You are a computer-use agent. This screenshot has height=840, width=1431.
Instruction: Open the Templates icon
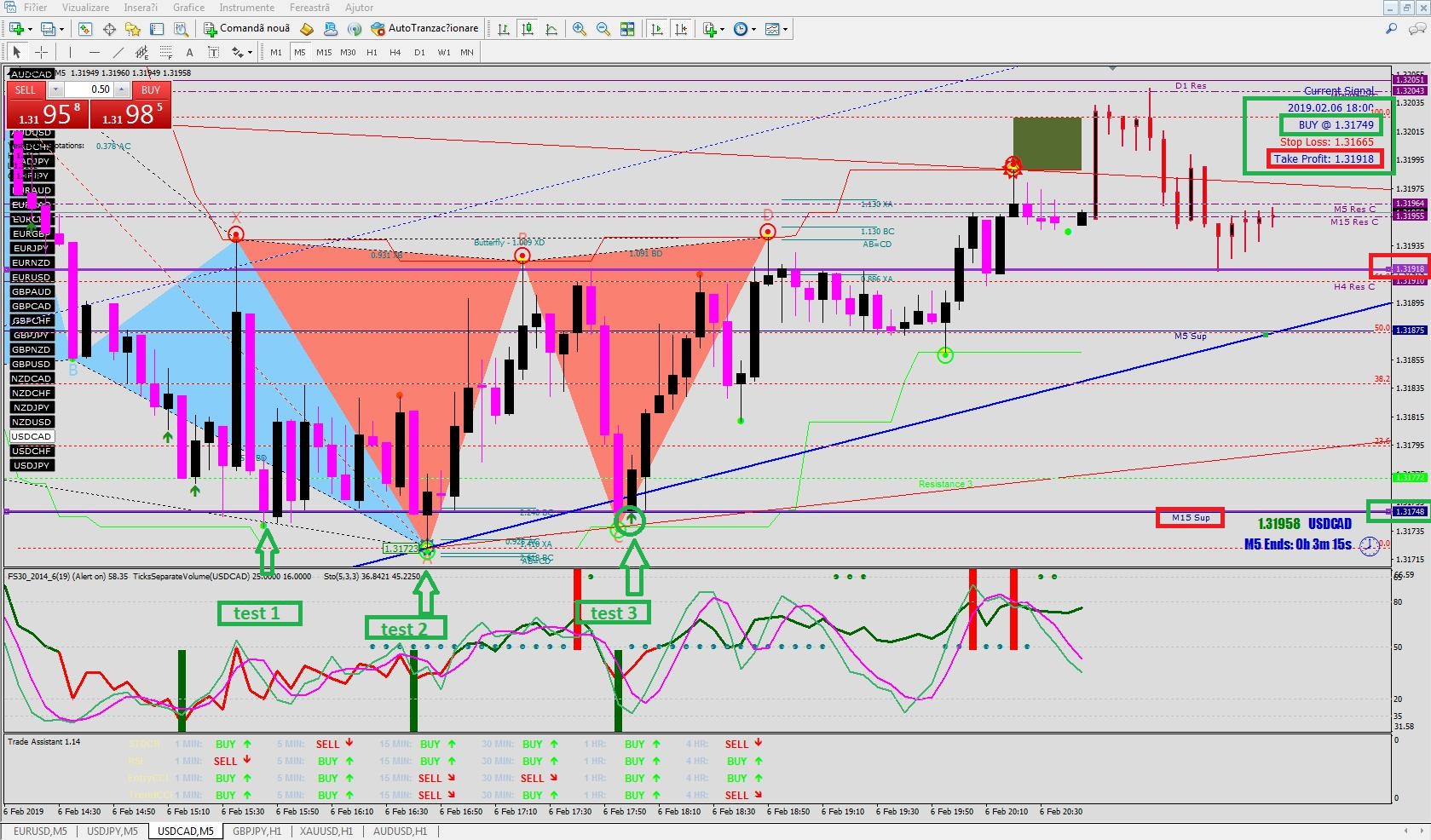pyautogui.click(x=772, y=29)
